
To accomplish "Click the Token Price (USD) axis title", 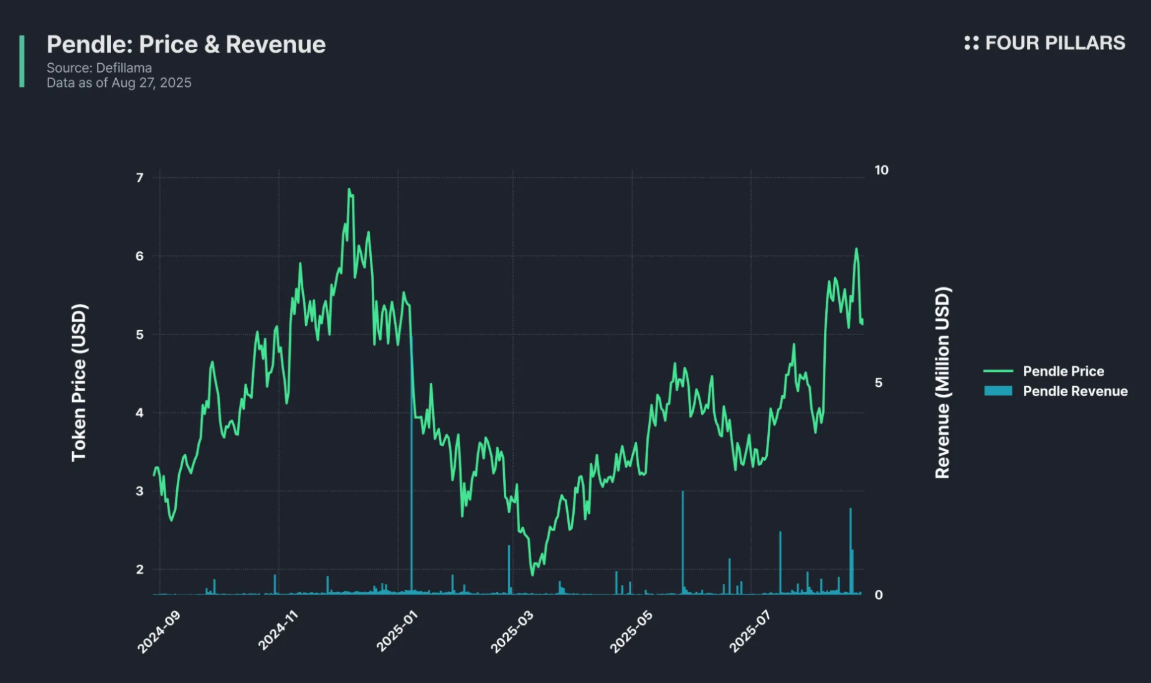I will coord(79,383).
